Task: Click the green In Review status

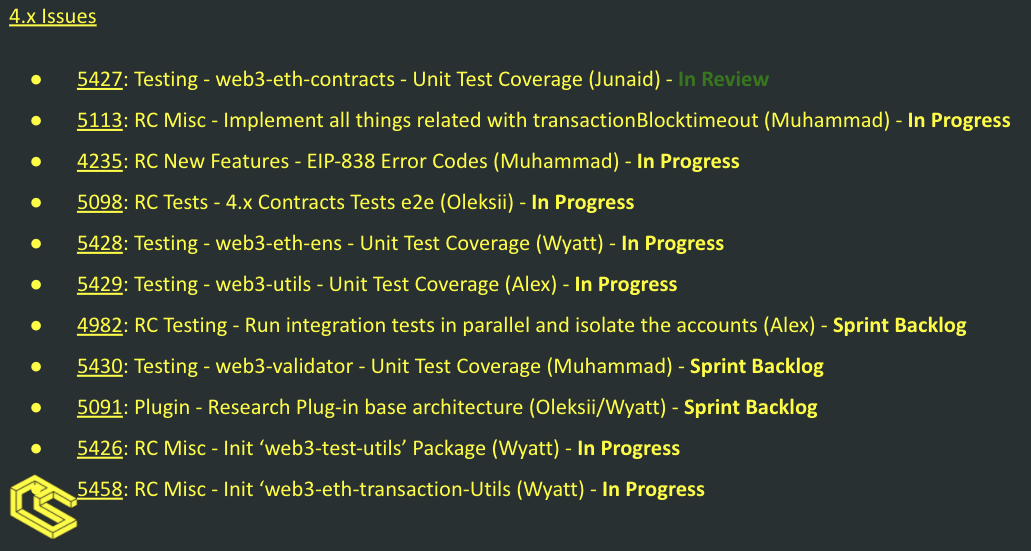Action: click(723, 80)
